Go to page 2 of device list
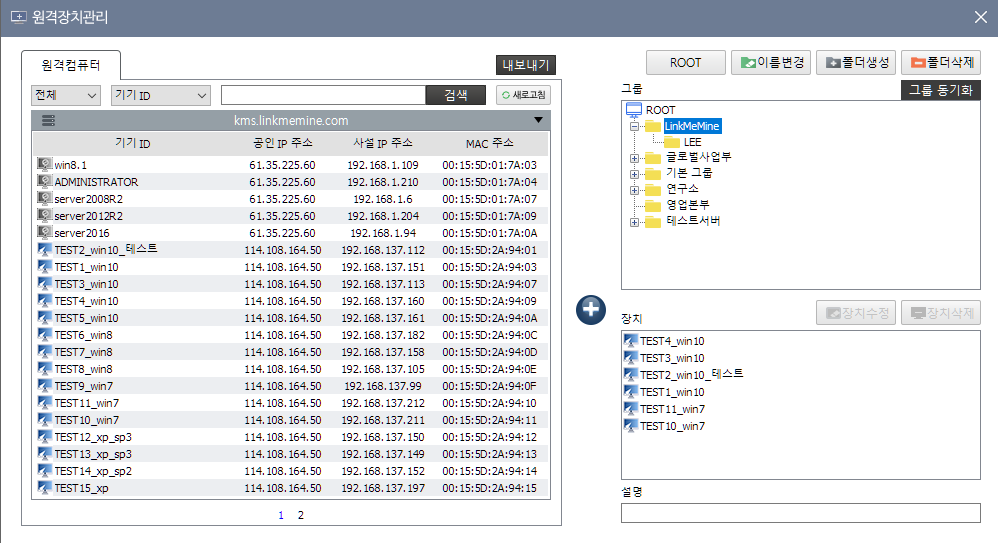This screenshot has height=543, width=998. pos(300,515)
